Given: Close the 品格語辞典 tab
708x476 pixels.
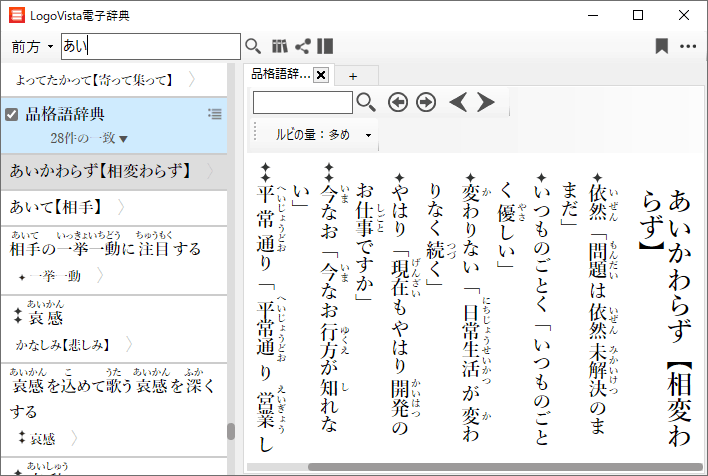Looking at the screenshot, I should 321,75.
